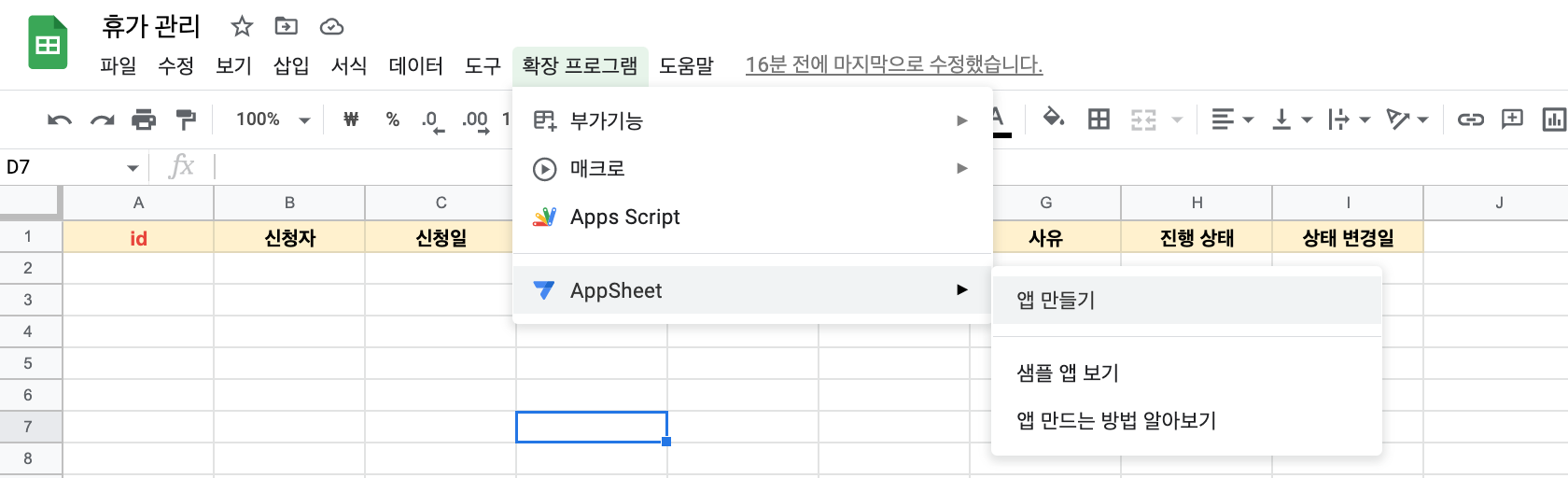The image size is (1568, 478).
Task: Open the 수정 menu
Action: [x=176, y=65]
